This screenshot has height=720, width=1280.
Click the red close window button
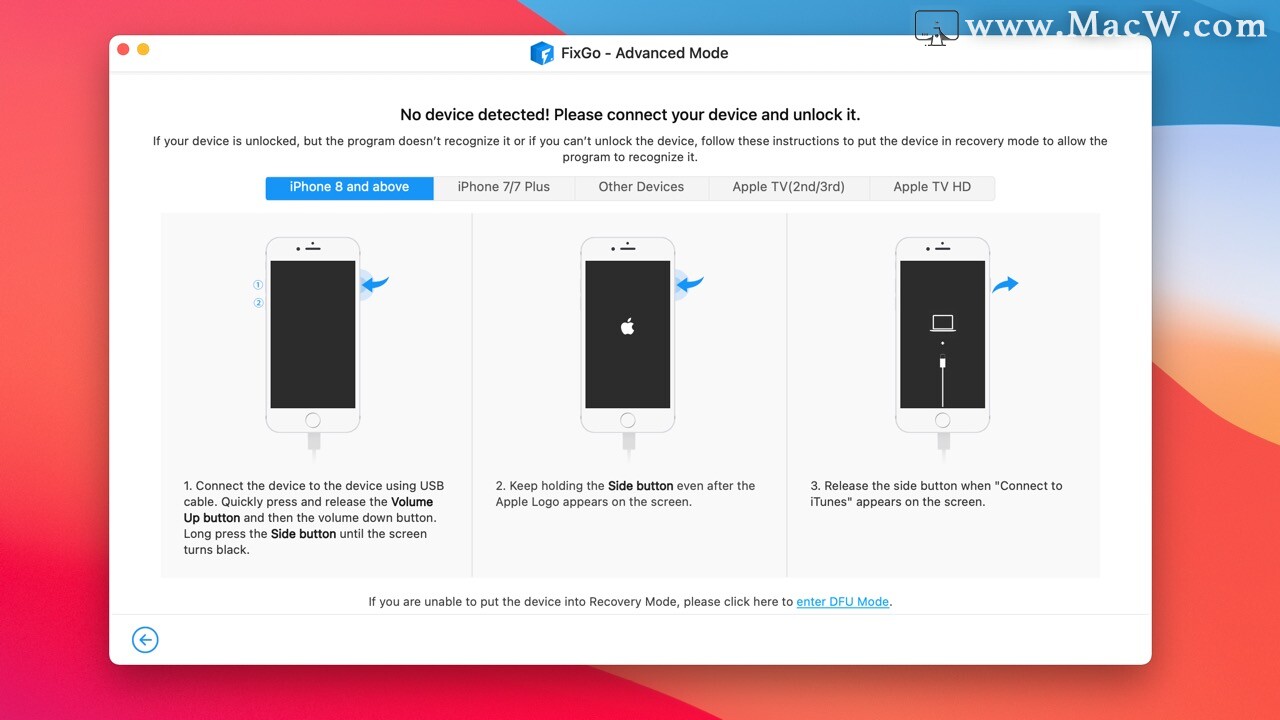124,49
